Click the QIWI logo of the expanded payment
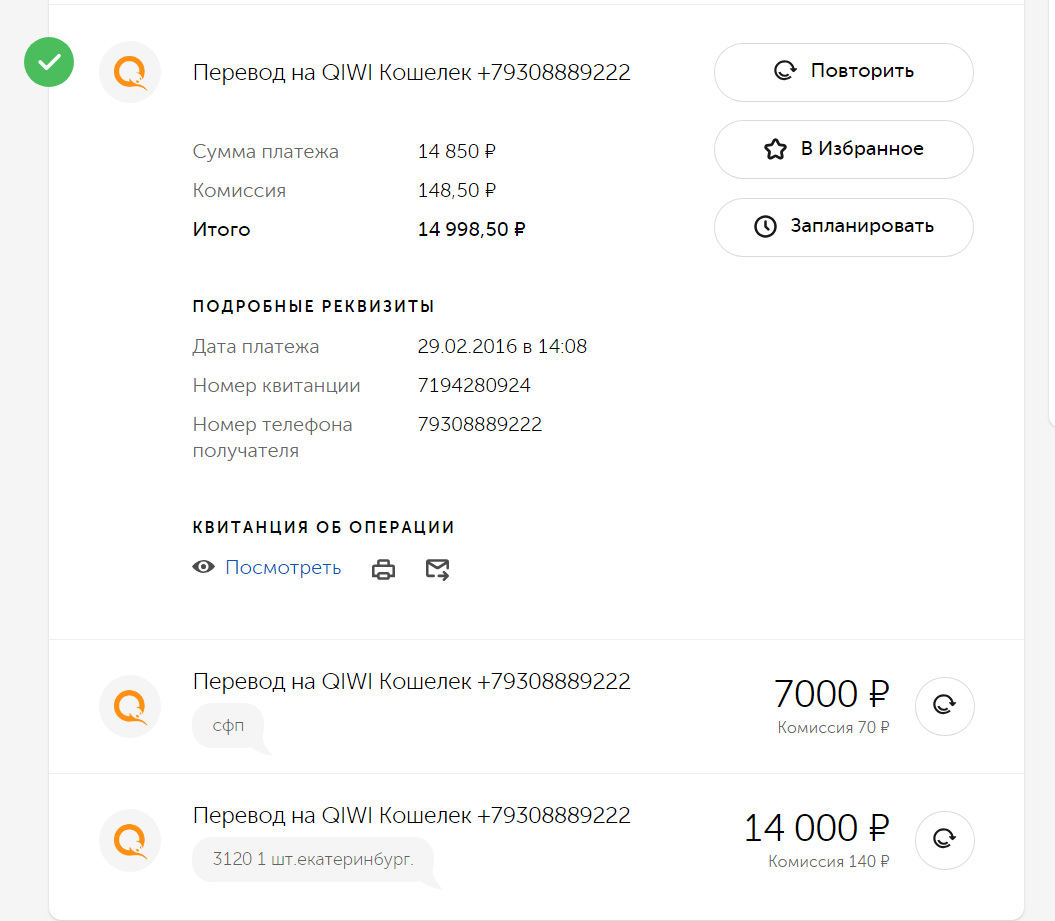 click(x=130, y=72)
